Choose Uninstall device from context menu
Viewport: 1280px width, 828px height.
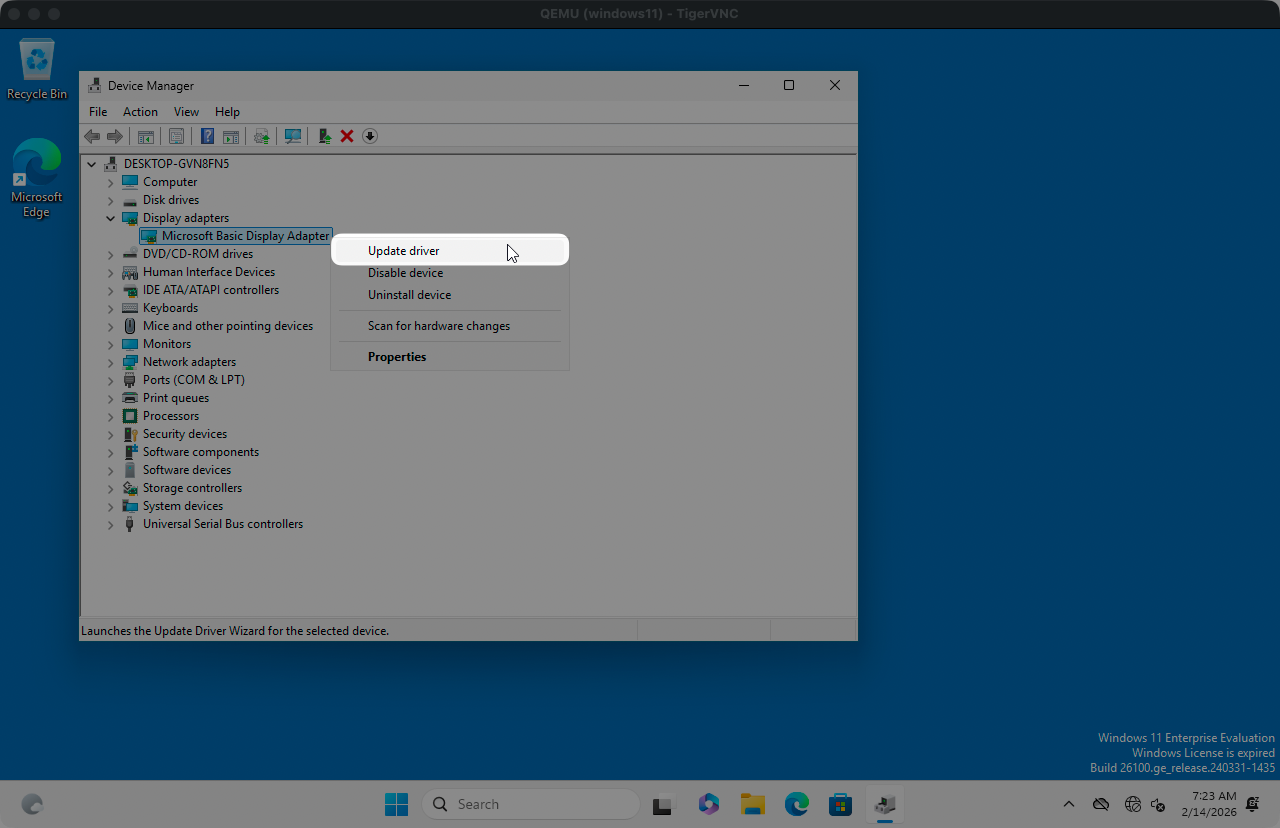(409, 295)
